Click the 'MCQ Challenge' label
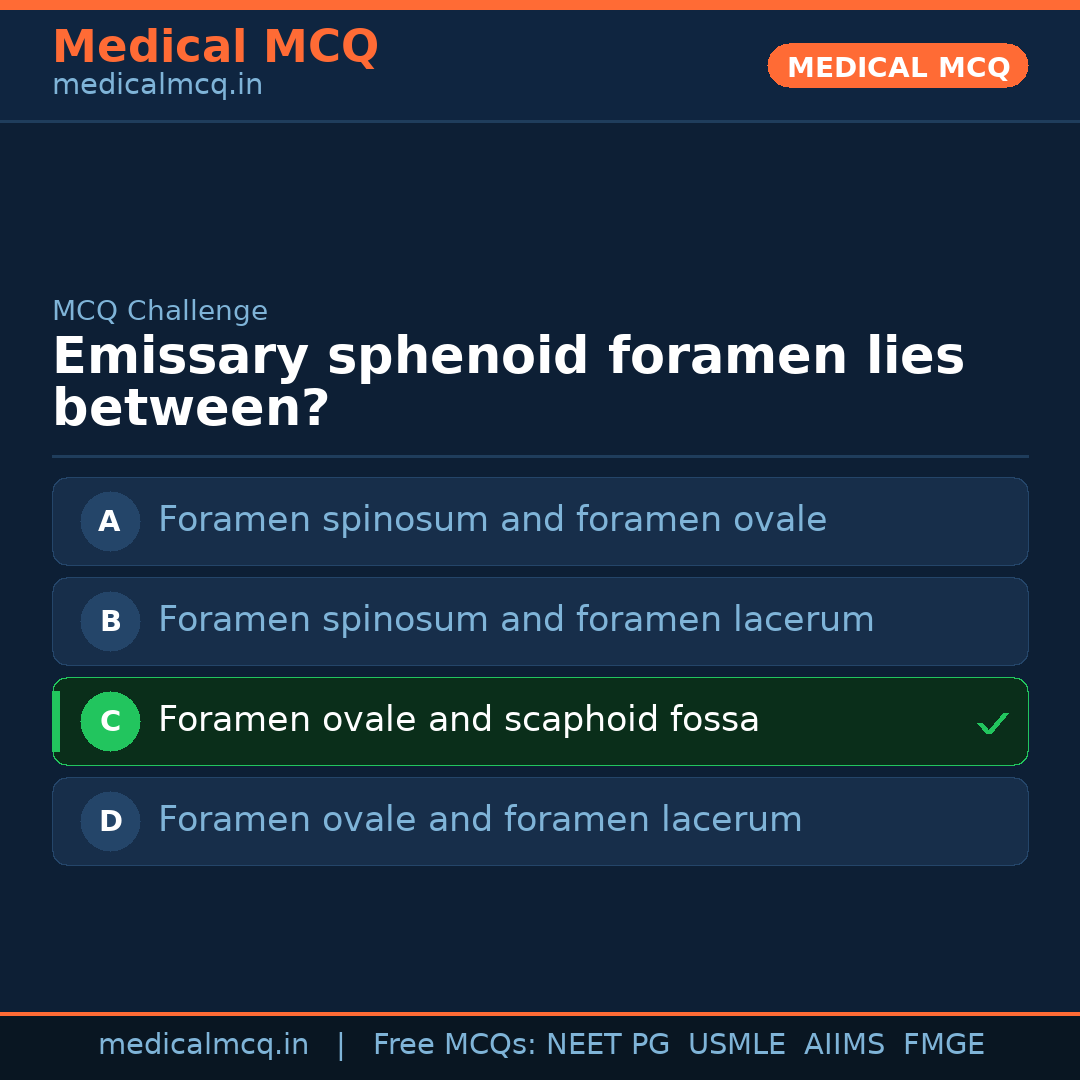Viewport: 1080px width, 1080px height. coord(160,311)
